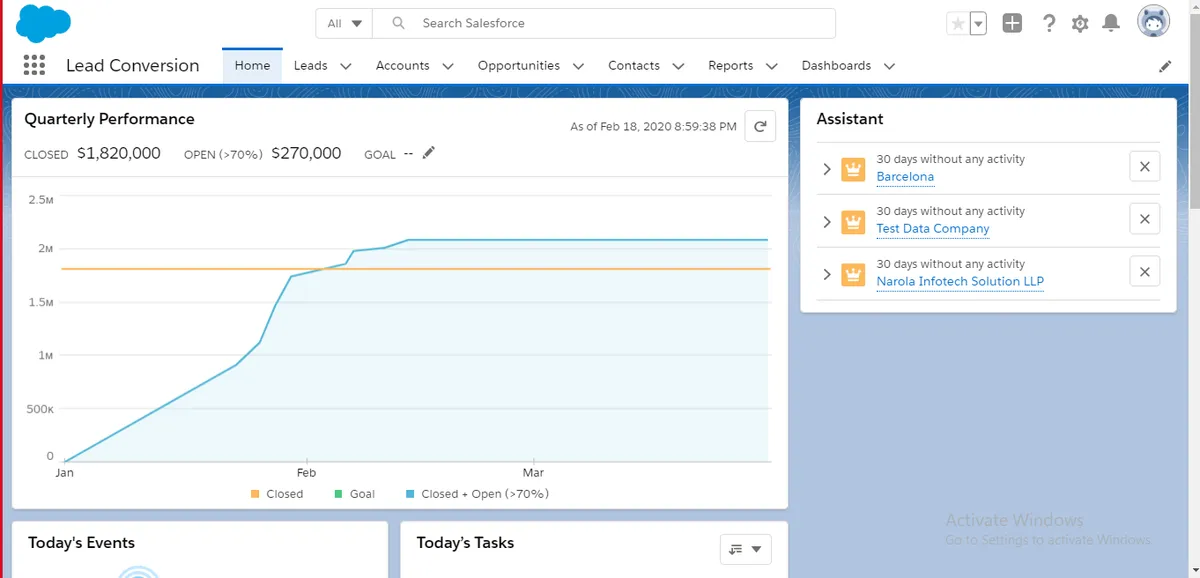Expand the Accounts tab dropdown chevron

click(447, 67)
